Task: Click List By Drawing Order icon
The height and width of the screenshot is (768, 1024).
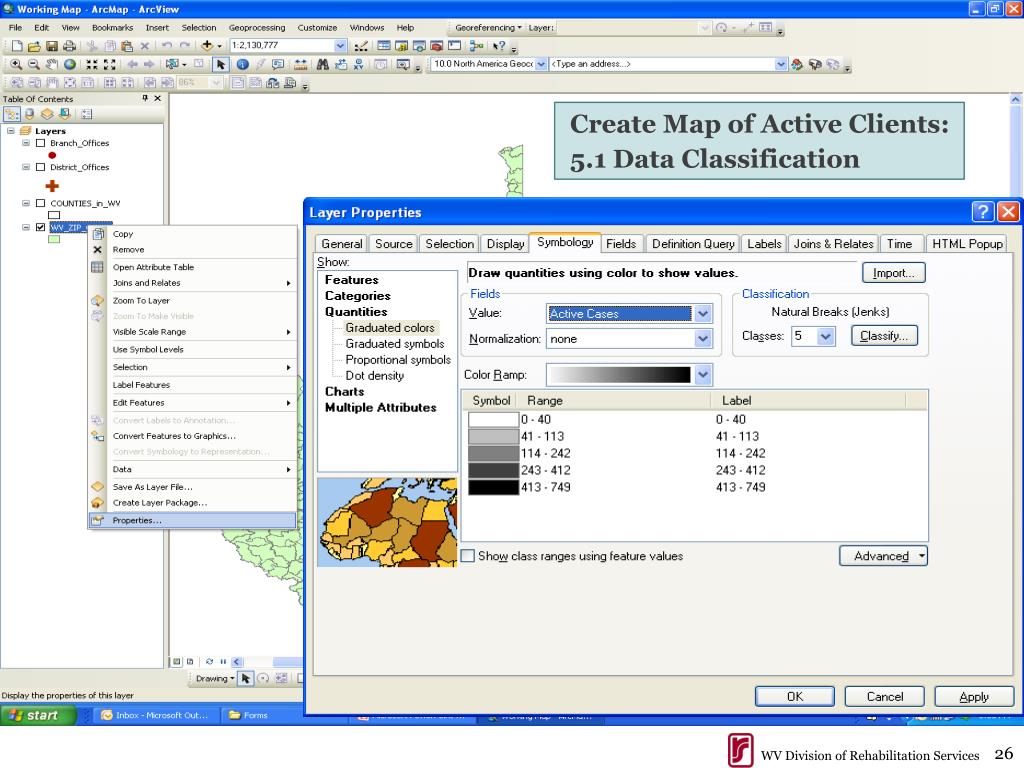Action: 12,114
